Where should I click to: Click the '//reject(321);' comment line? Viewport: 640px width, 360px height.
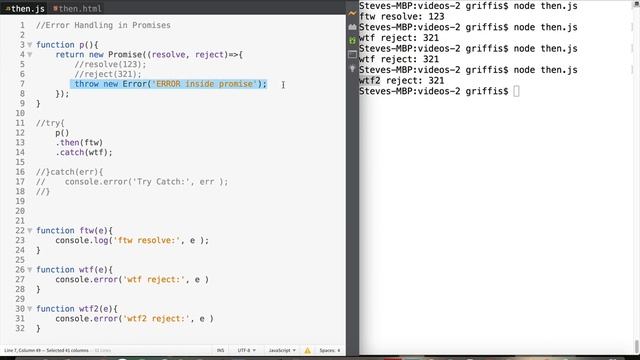coord(108,74)
